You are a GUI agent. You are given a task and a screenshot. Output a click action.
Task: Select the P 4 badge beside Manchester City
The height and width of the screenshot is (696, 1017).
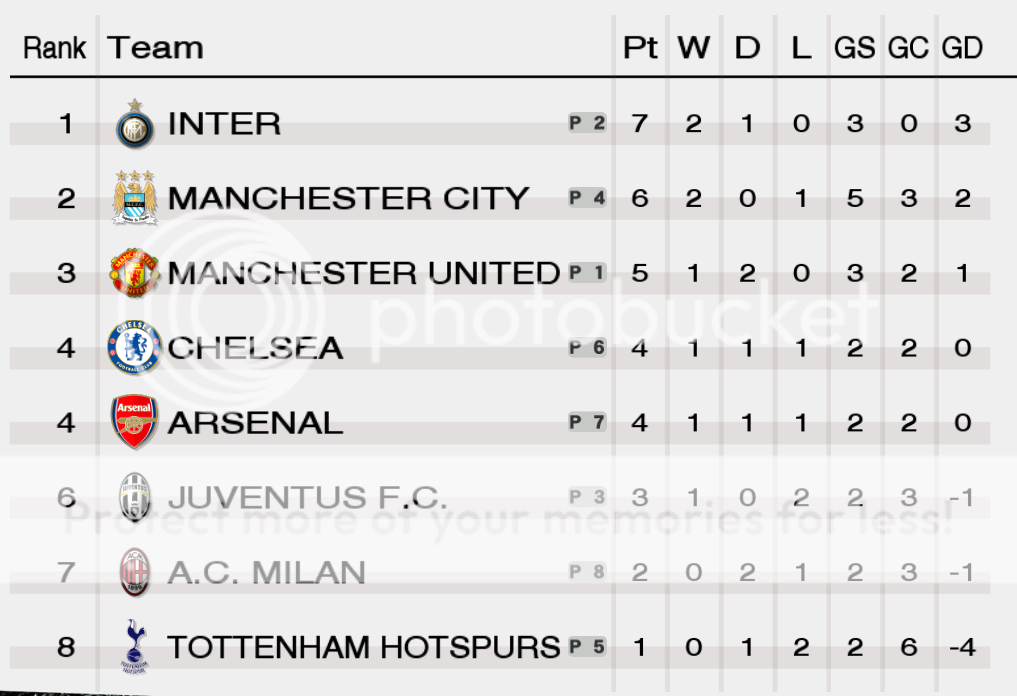tap(587, 197)
